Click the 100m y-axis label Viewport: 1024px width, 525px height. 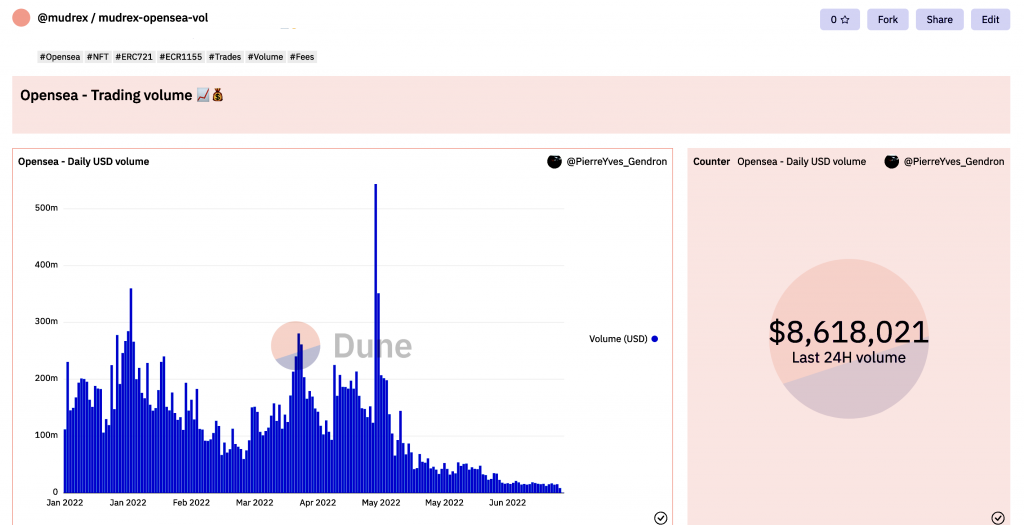pyautogui.click(x=46, y=435)
